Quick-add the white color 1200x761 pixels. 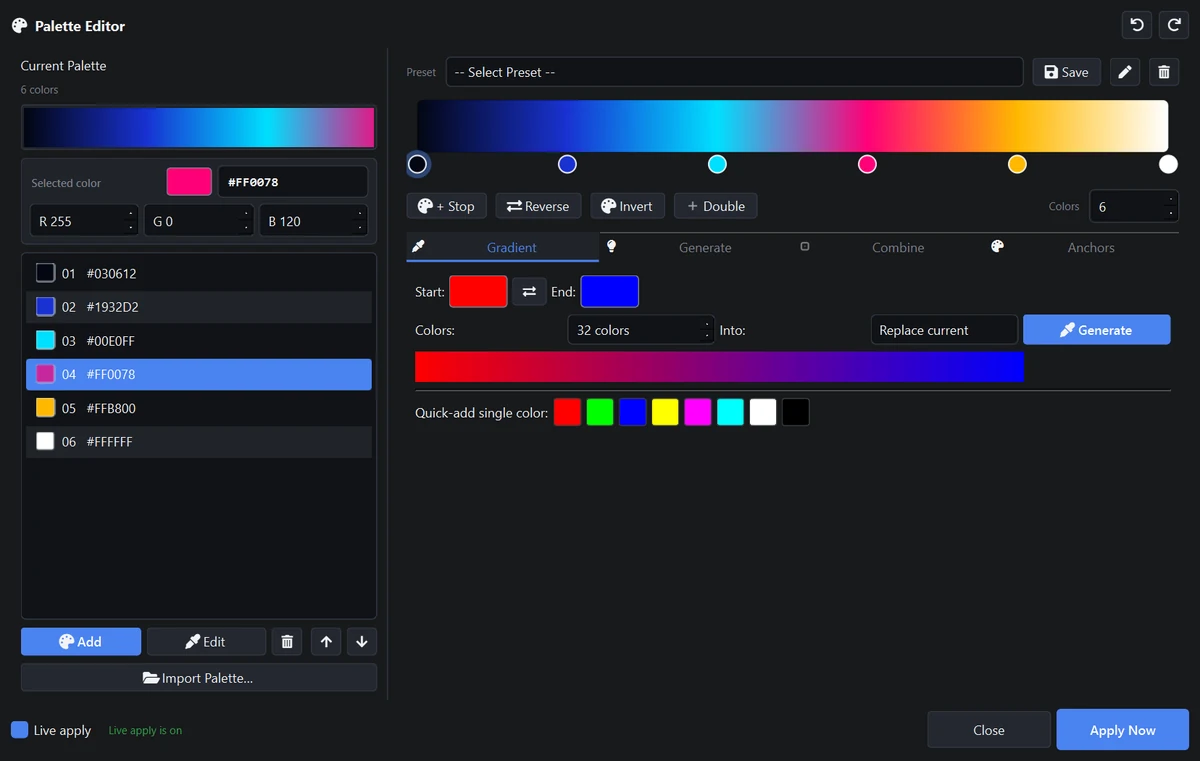click(x=763, y=412)
